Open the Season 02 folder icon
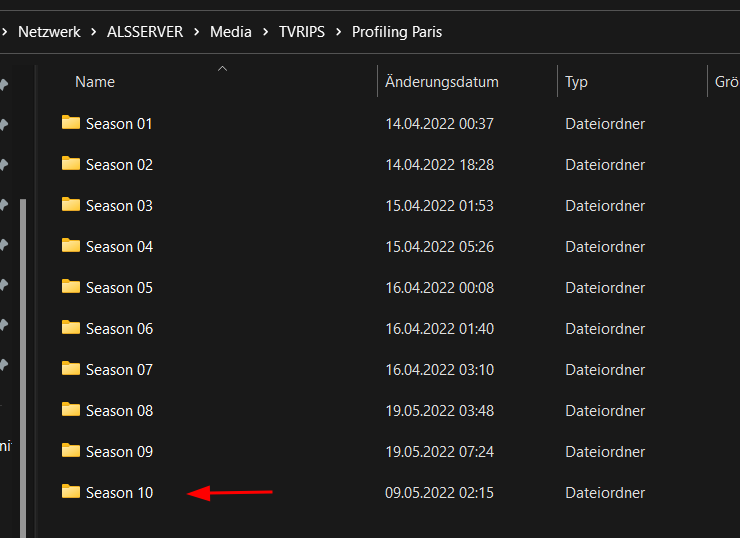The image size is (740, 538). click(71, 164)
